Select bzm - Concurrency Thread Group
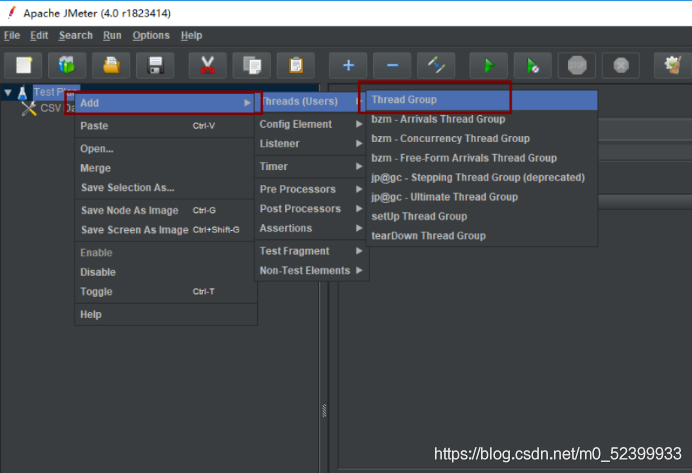 (482, 139)
